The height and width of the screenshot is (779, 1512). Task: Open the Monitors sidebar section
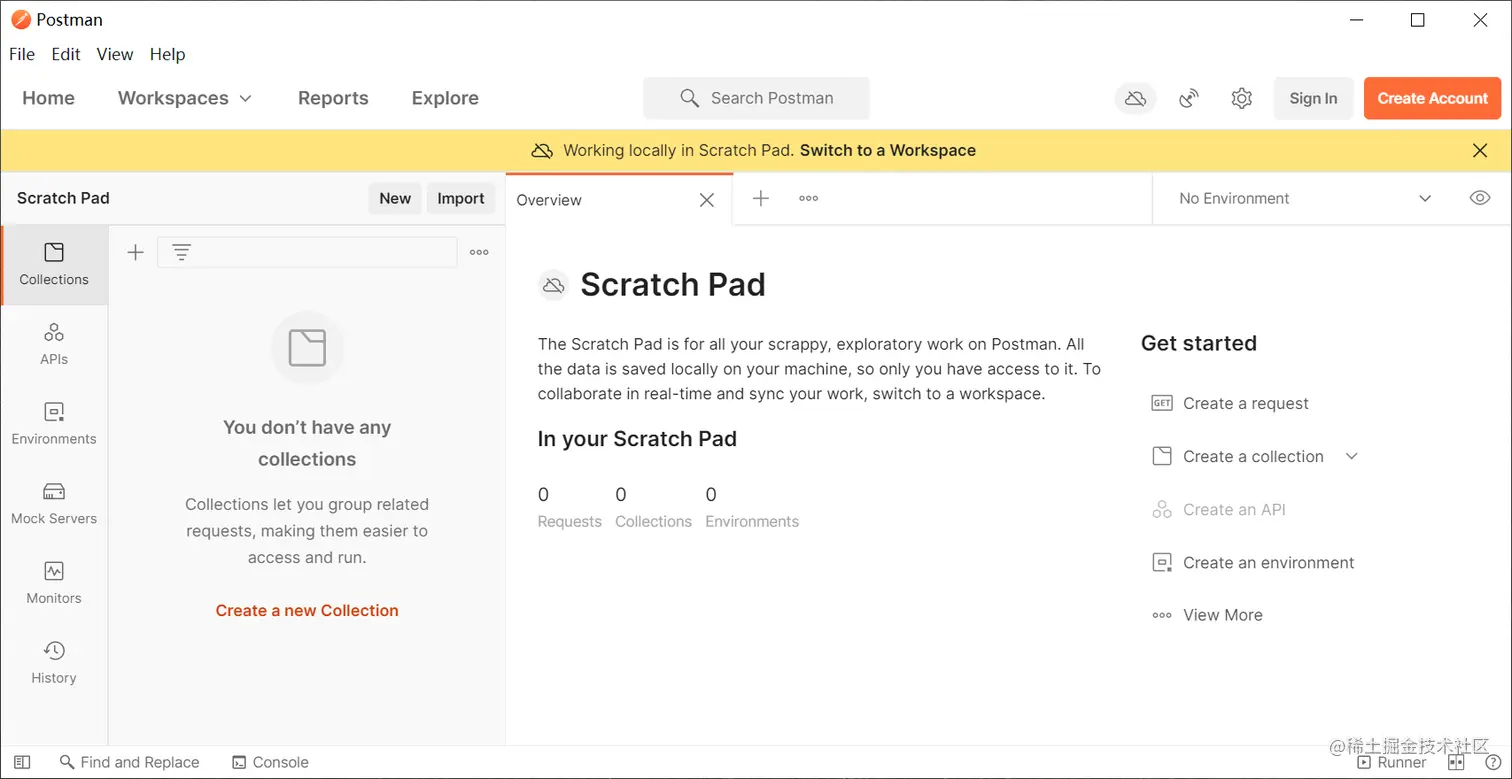(x=54, y=583)
